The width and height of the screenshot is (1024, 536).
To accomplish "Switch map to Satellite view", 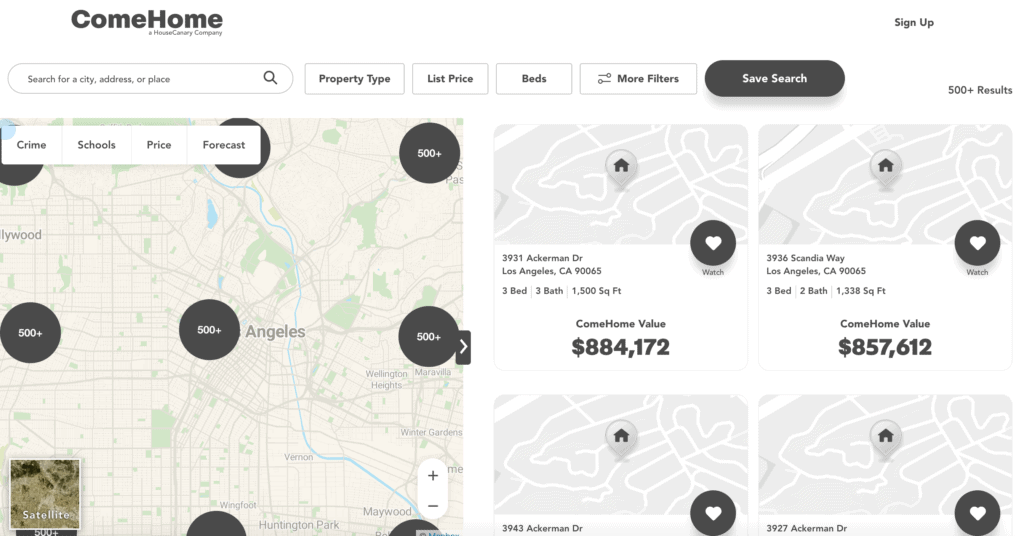I will (45, 494).
